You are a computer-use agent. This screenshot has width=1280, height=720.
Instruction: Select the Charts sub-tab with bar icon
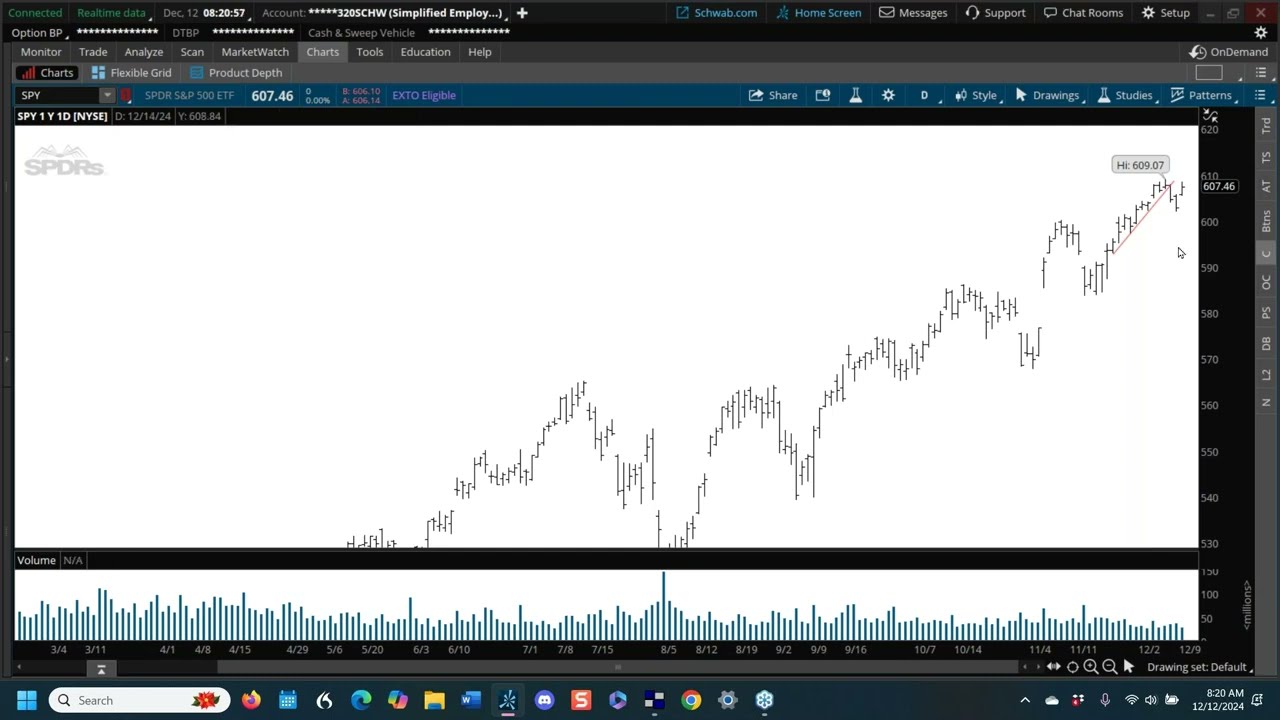[x=47, y=73]
